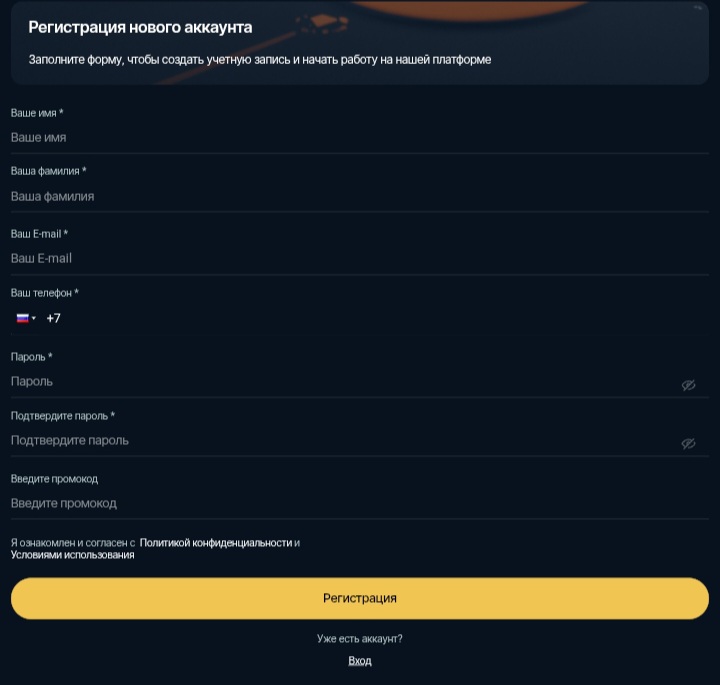This screenshot has width=720, height=685.
Task: Expand the country code dropdown arrow
Action: coord(34,319)
